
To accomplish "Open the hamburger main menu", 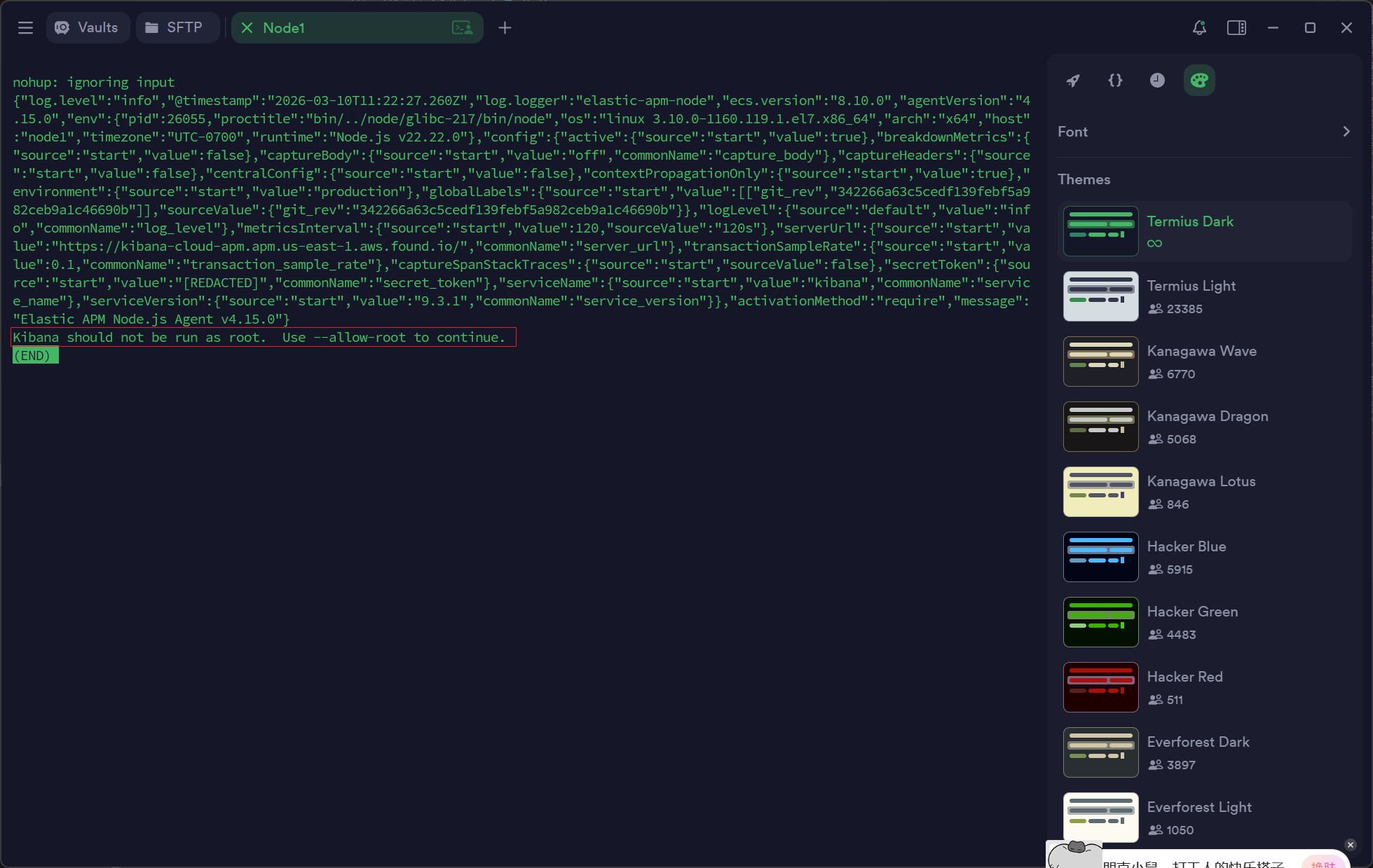I will click(25, 27).
